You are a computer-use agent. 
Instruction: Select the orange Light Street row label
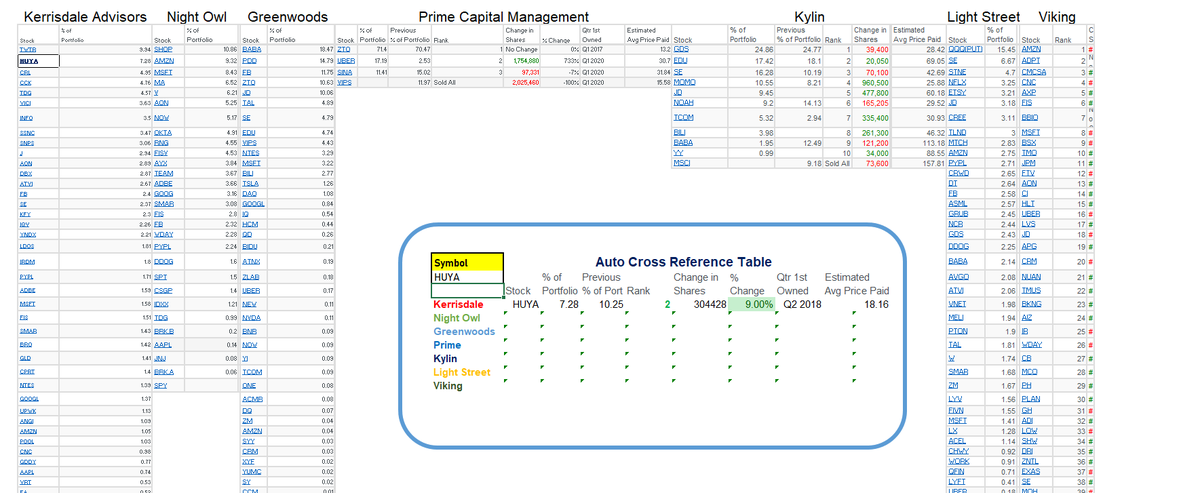click(462, 372)
